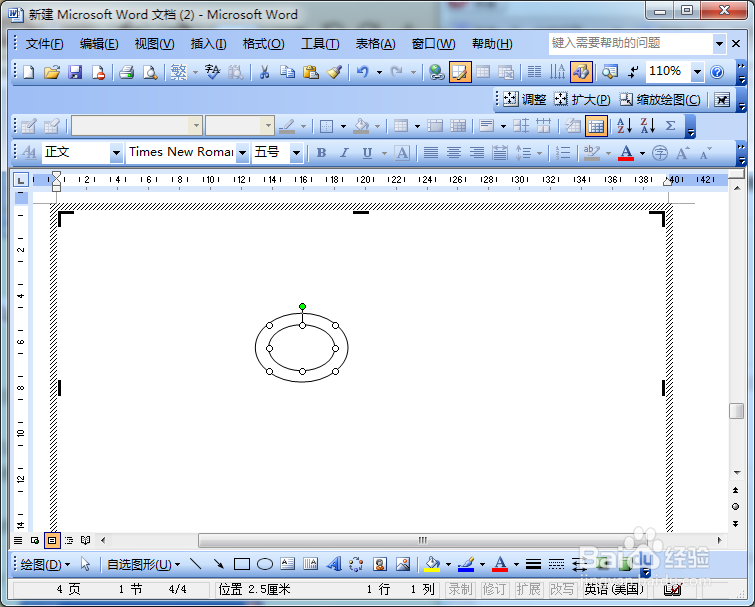Toggle table gridlines button
Screen dimensions: 755x607
click(596, 126)
